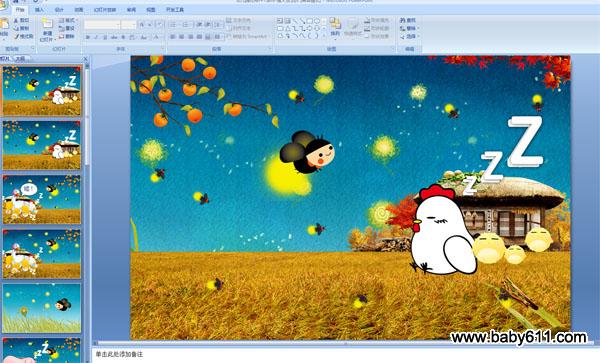Screen dimensions: 600x363
Task: Toggle Justify paragraph alignment
Action: [199, 37]
